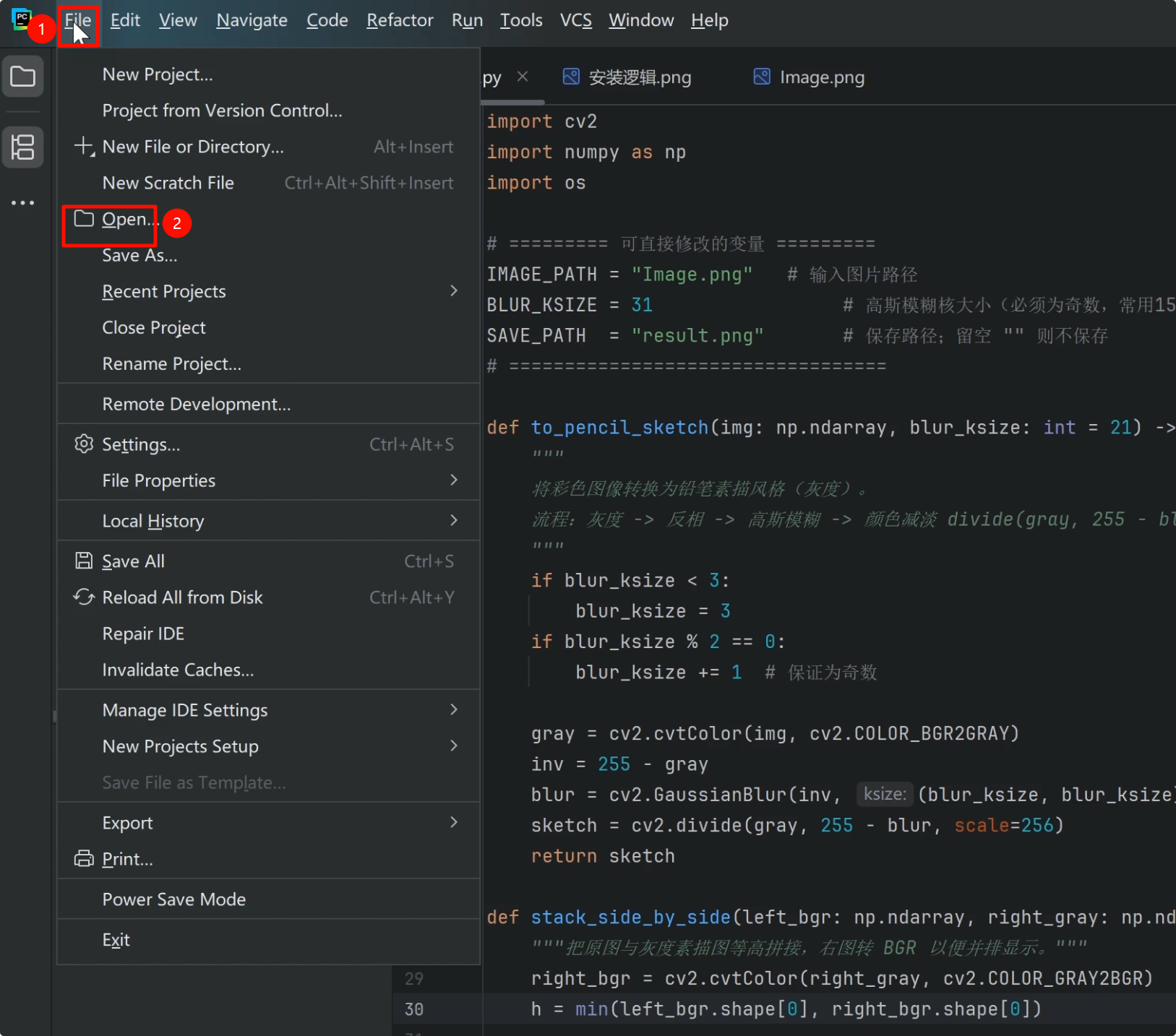The image size is (1176, 1036).
Task: Choose New Project... from File menu
Action: pyautogui.click(x=268, y=74)
